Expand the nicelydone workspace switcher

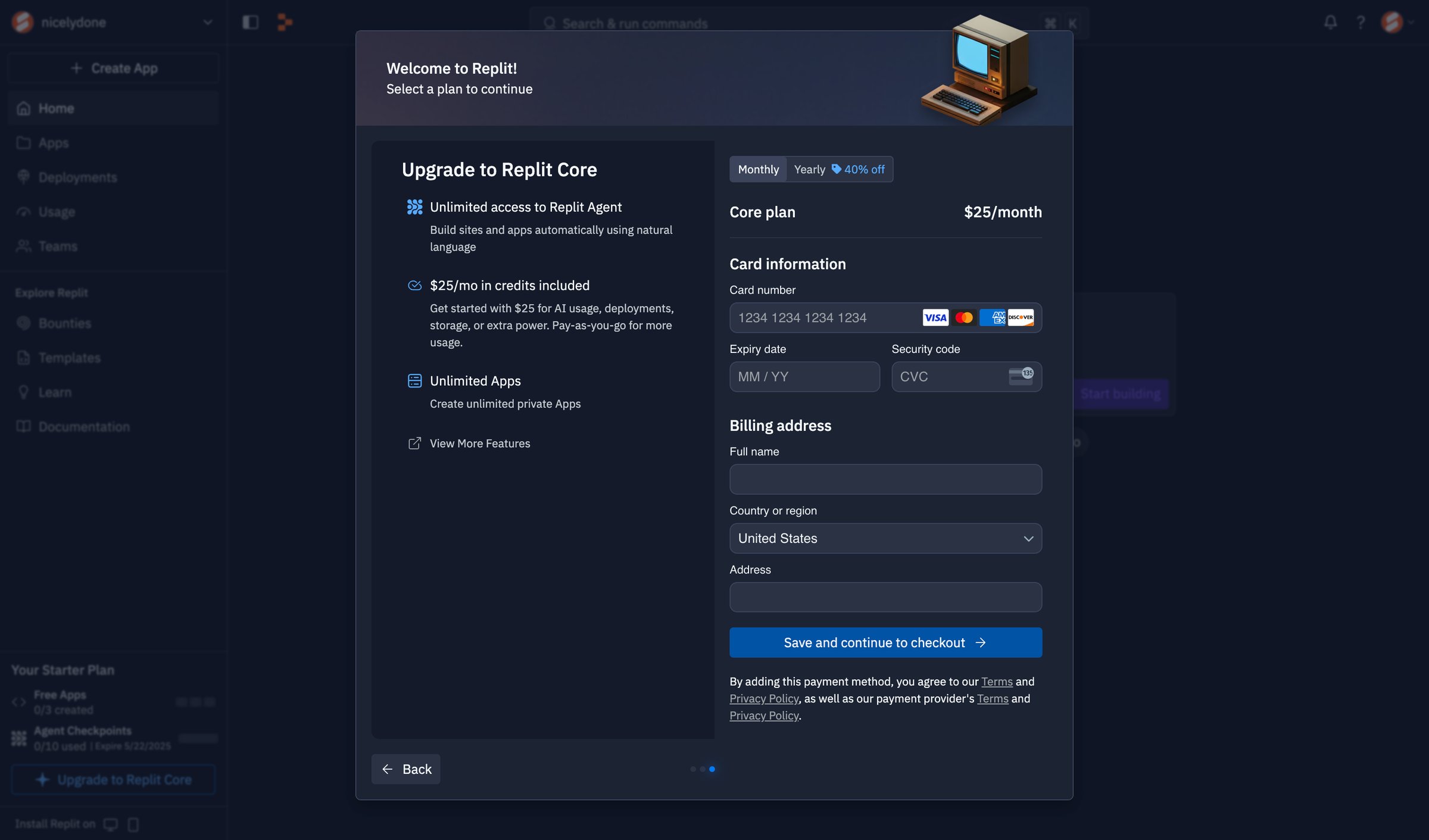click(208, 23)
